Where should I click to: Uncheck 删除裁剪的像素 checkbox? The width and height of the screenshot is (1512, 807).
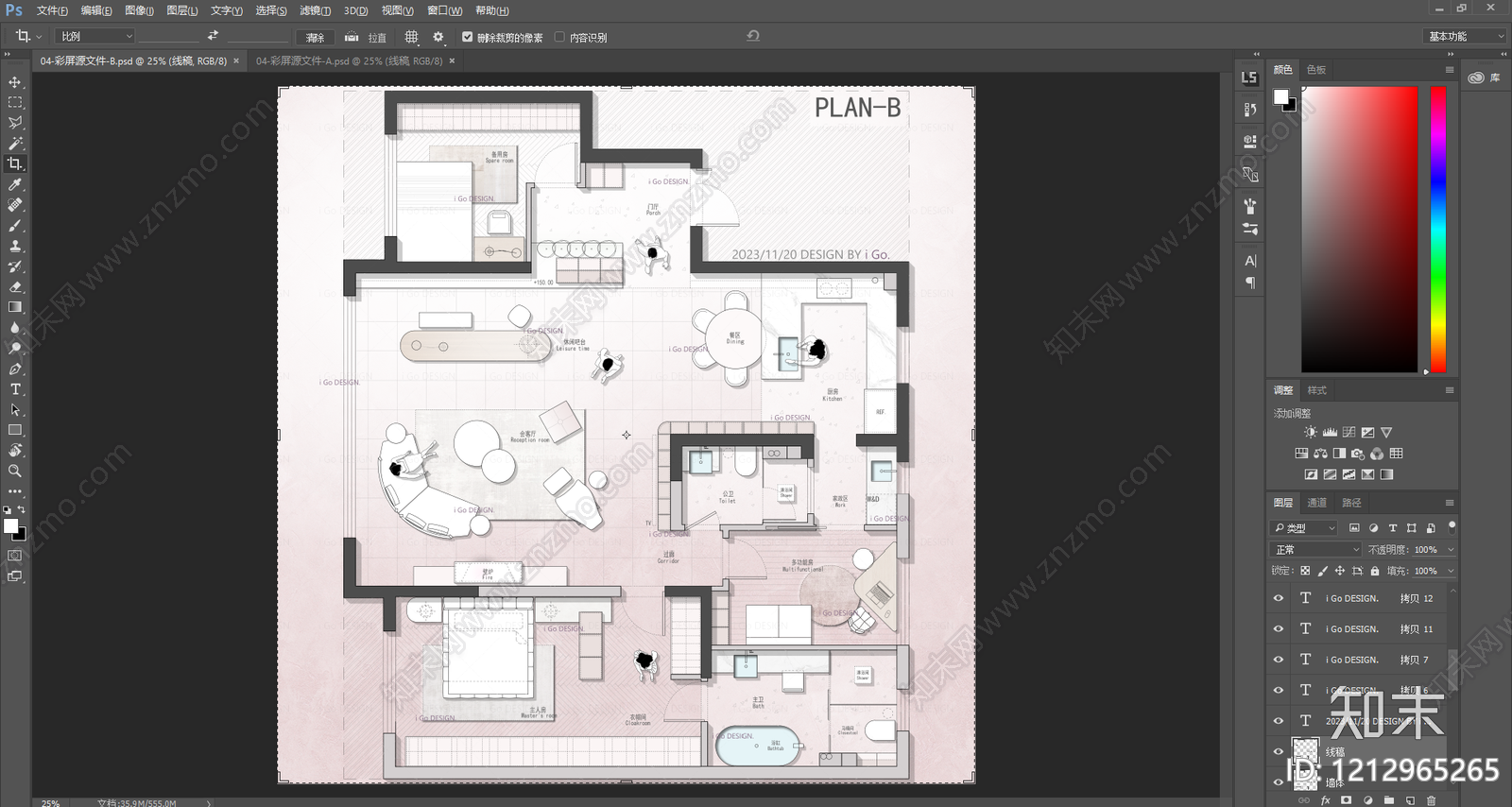coord(467,37)
